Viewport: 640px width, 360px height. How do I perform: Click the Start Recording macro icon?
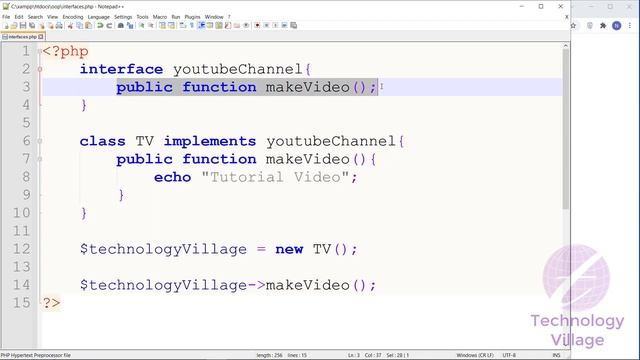click(257, 25)
